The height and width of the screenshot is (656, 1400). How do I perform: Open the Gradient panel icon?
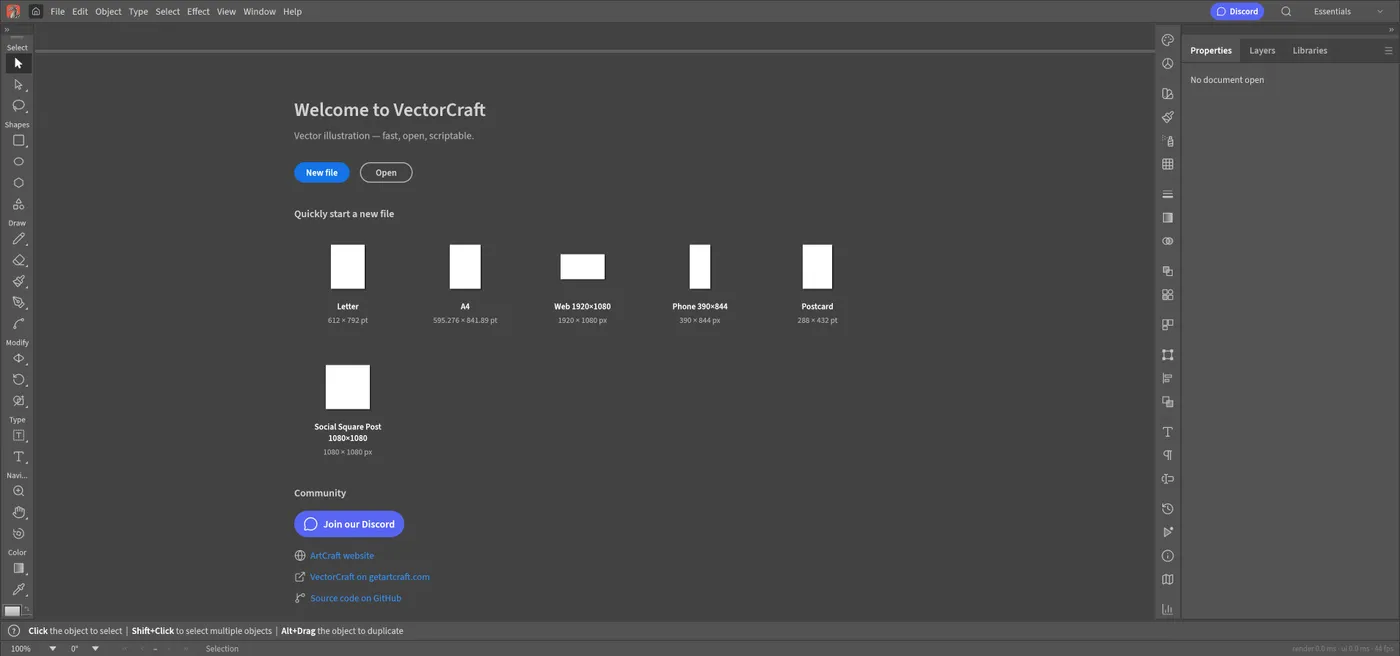(x=1167, y=217)
